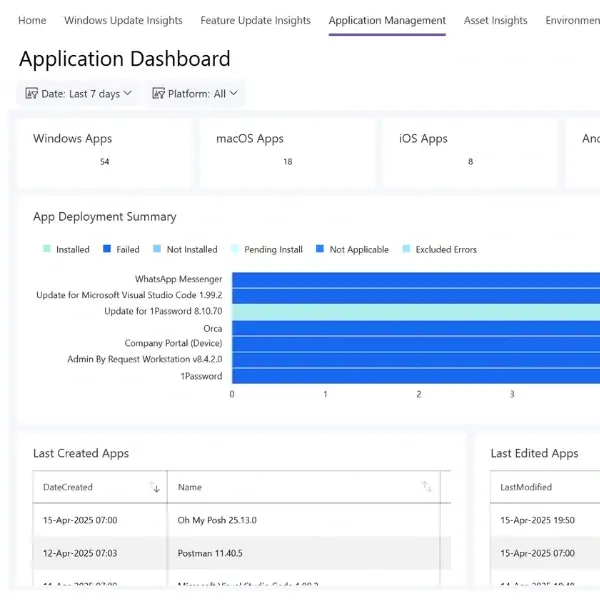Viewport: 600px width, 600px height.
Task: Click the Visual Studio Code 1.99.2 update bar
Action: click(x=416, y=296)
